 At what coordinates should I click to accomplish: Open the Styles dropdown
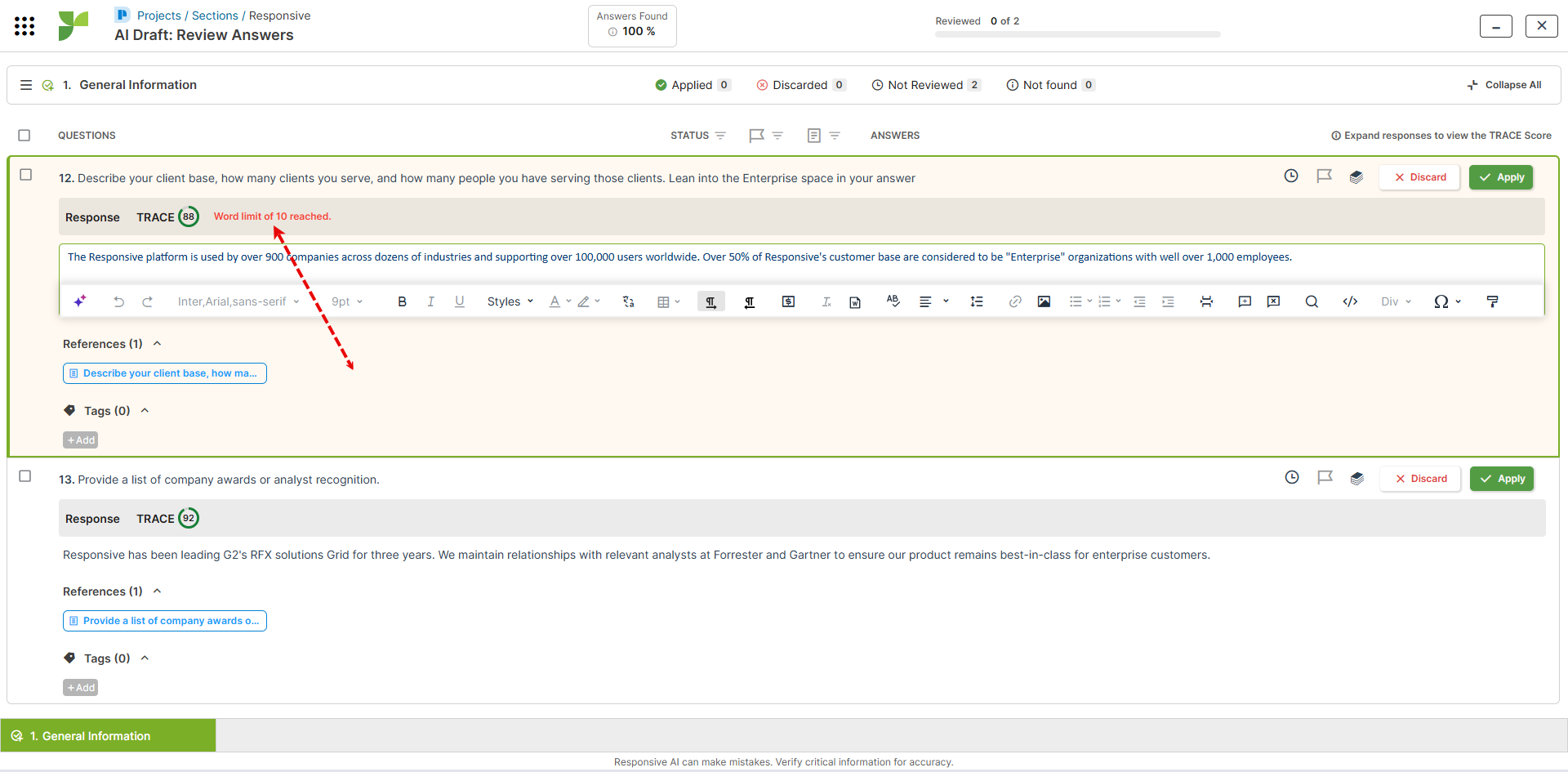pos(510,301)
